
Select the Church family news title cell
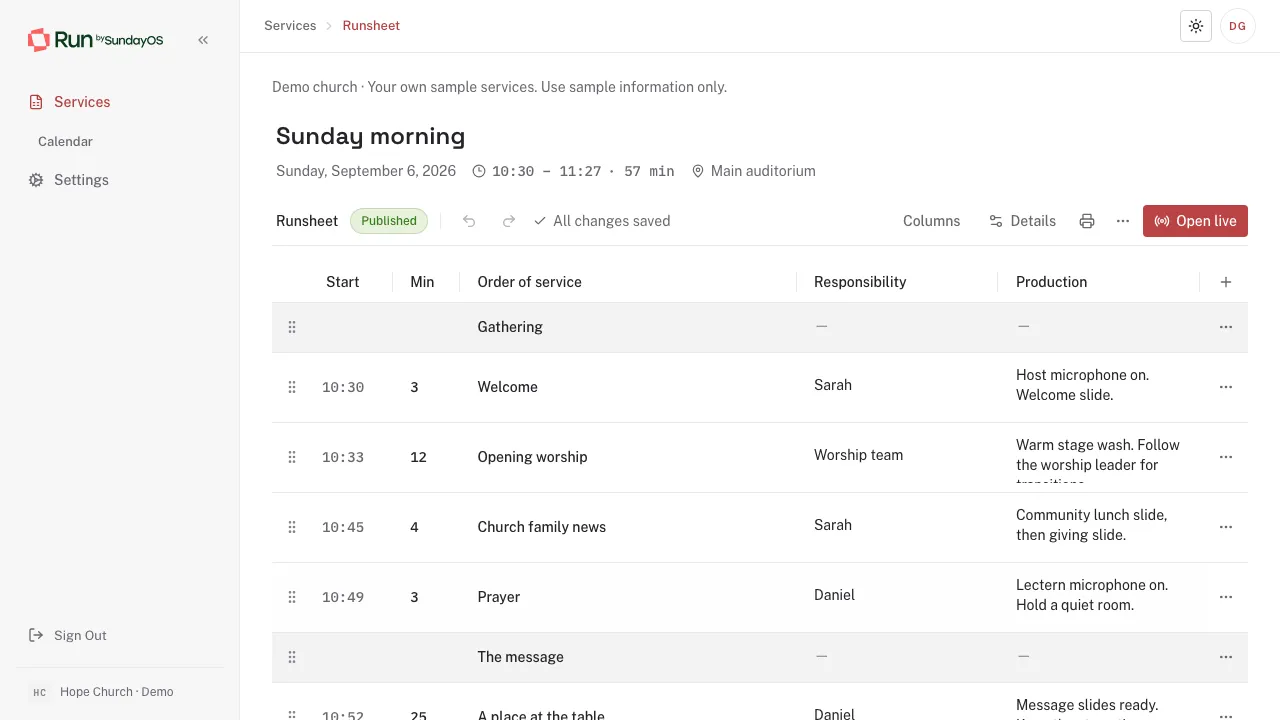[x=542, y=527]
